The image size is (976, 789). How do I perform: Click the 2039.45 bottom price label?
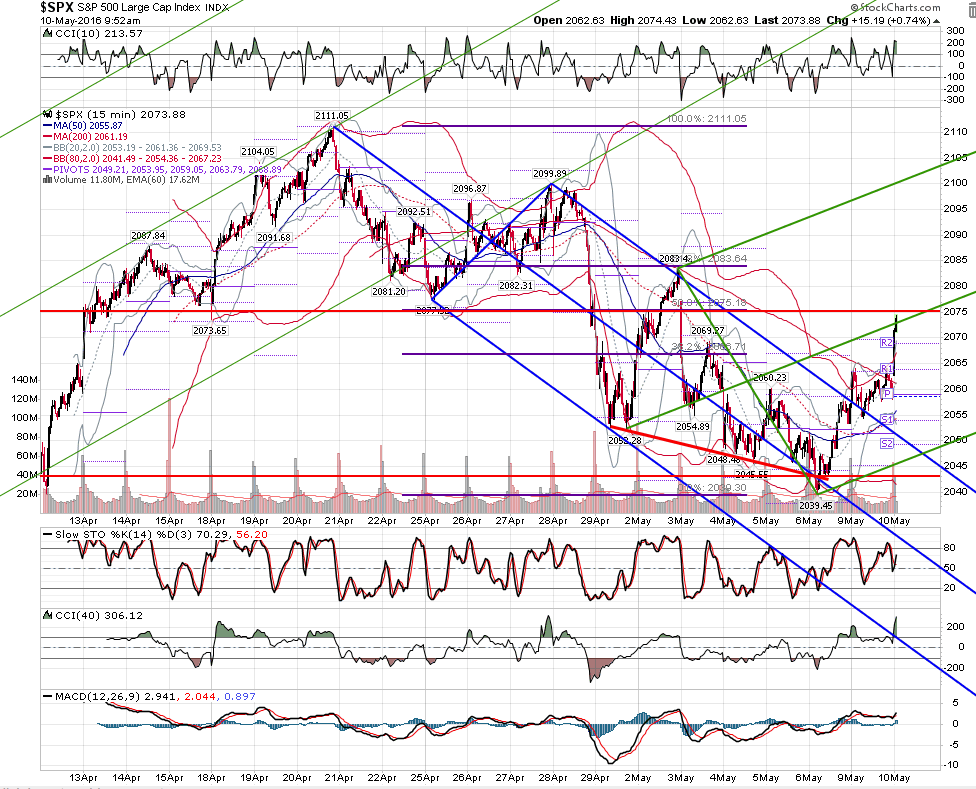coord(815,505)
